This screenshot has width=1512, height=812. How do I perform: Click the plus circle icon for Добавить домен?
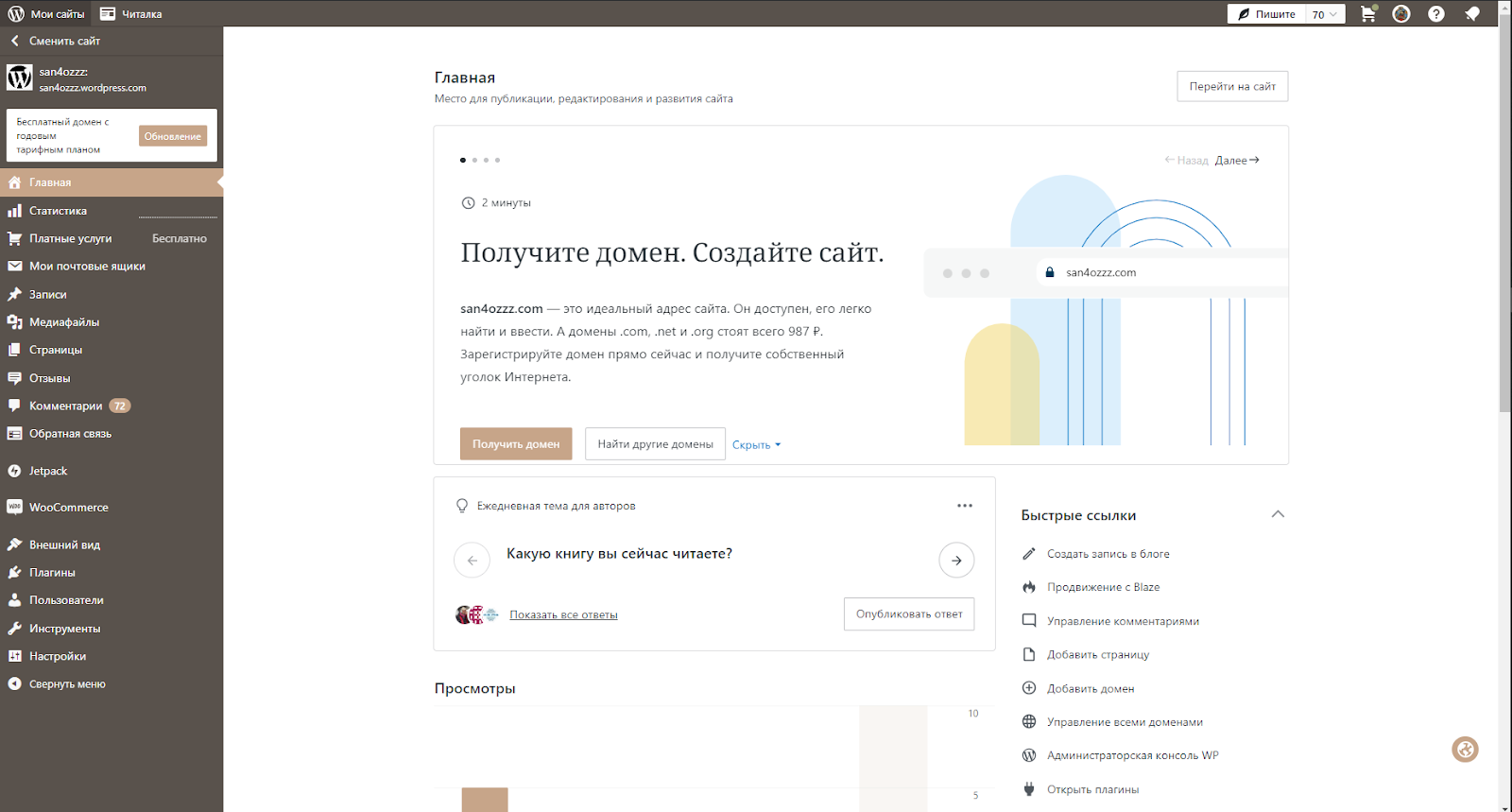(x=1029, y=688)
